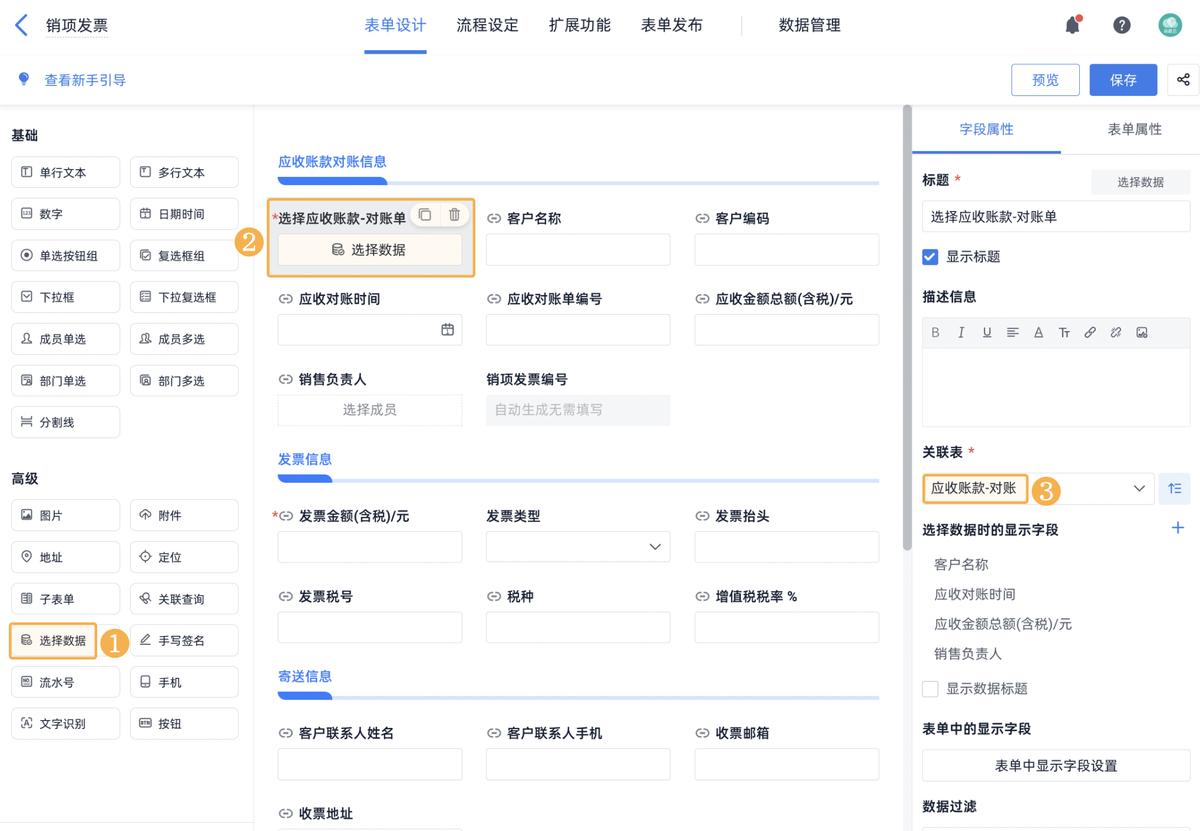Open the help question mark icon
Viewport: 1200px width, 831px height.
pos(1121,25)
